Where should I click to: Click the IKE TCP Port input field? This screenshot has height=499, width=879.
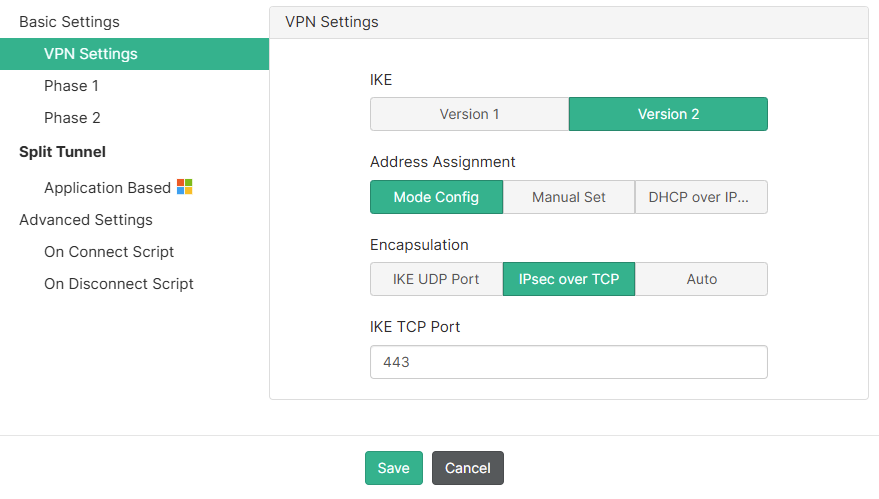pos(568,362)
